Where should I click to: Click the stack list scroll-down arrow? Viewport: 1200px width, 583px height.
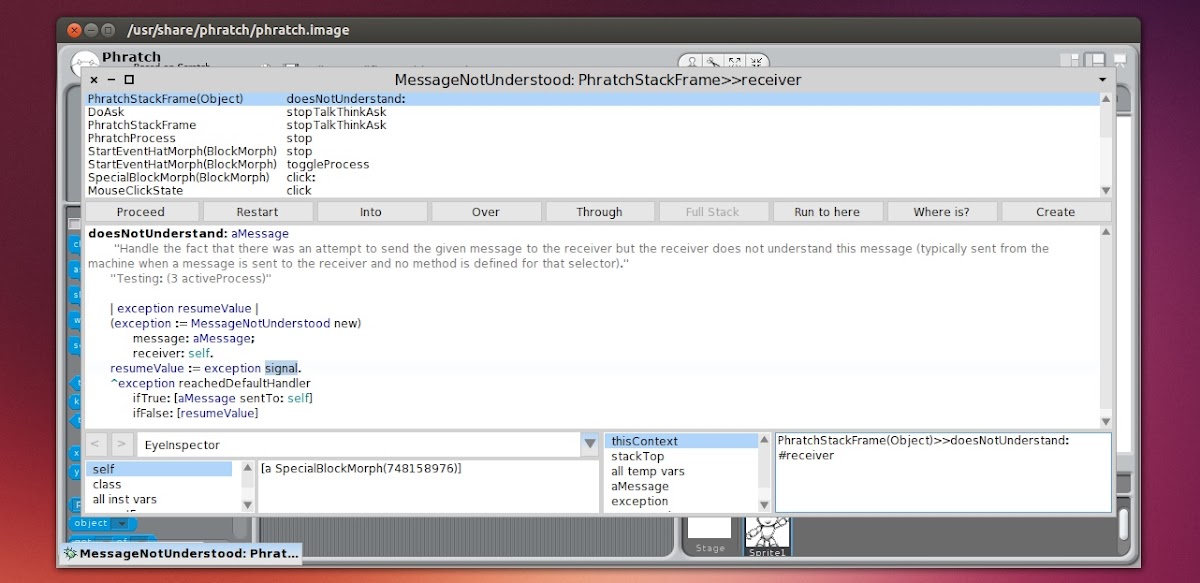[1105, 190]
